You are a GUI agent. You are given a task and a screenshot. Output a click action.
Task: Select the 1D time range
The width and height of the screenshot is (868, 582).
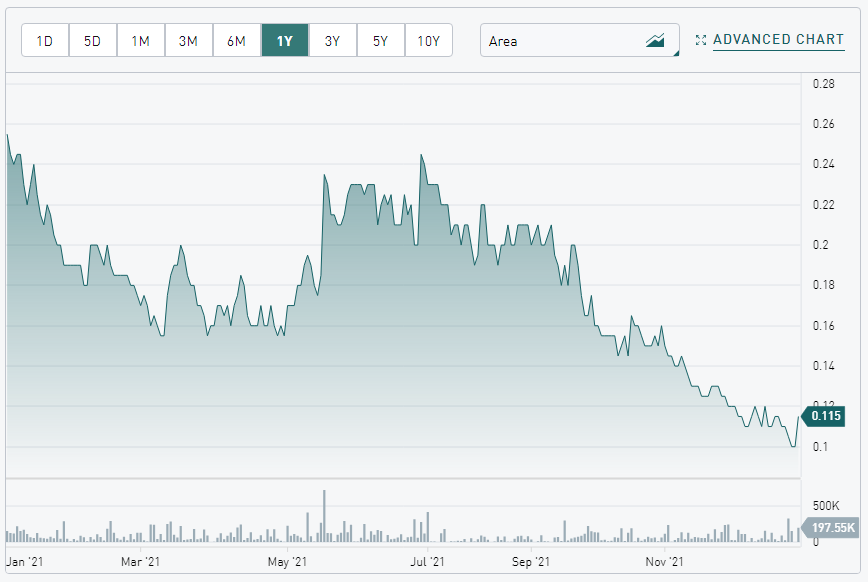45,40
